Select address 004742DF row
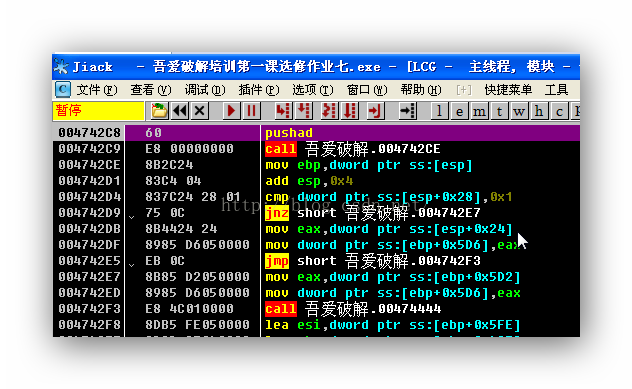The image size is (632, 389). (x=316, y=245)
